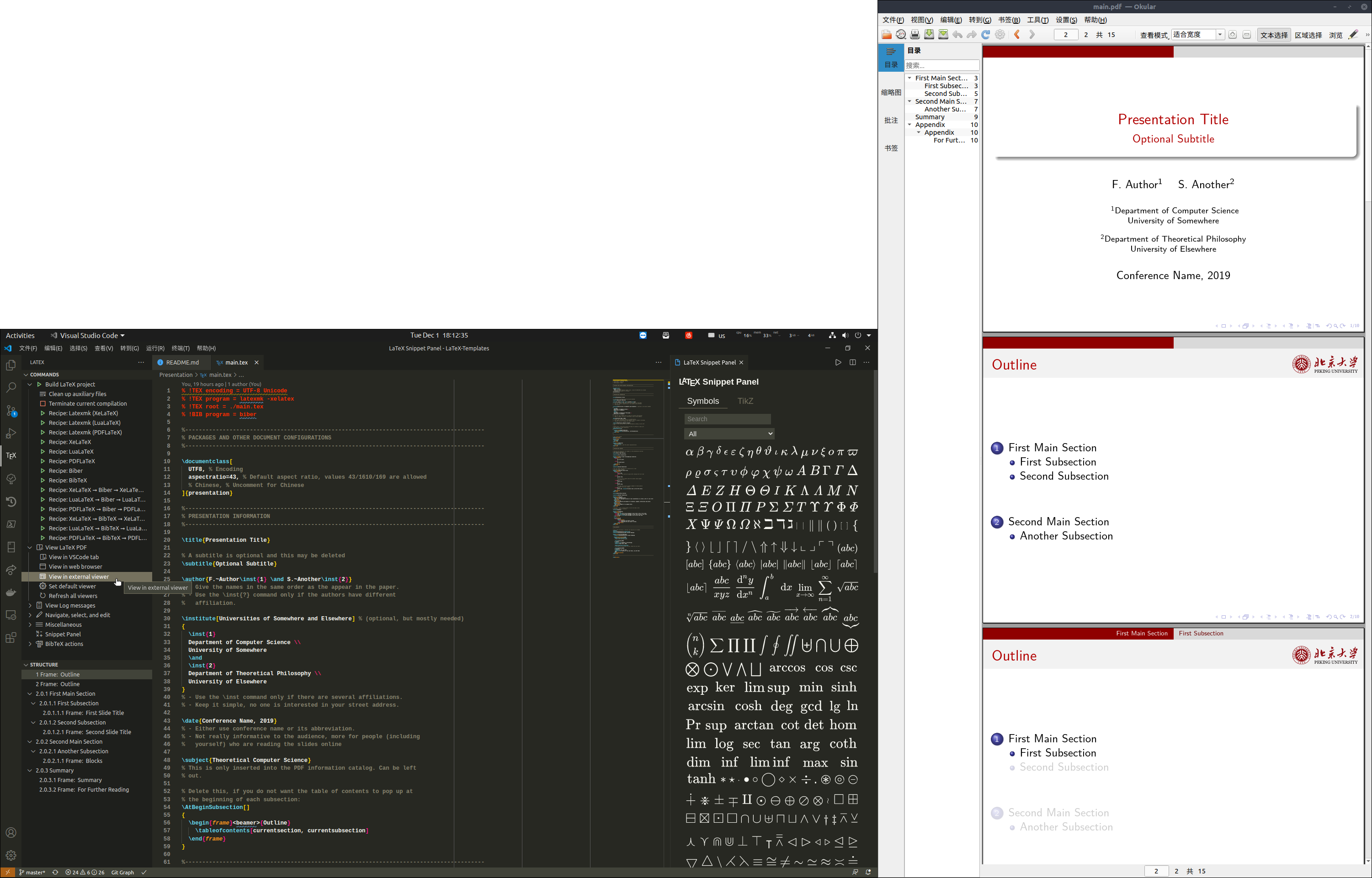
Task: Run Recipe: XeLaTeX command
Action: coord(69,442)
